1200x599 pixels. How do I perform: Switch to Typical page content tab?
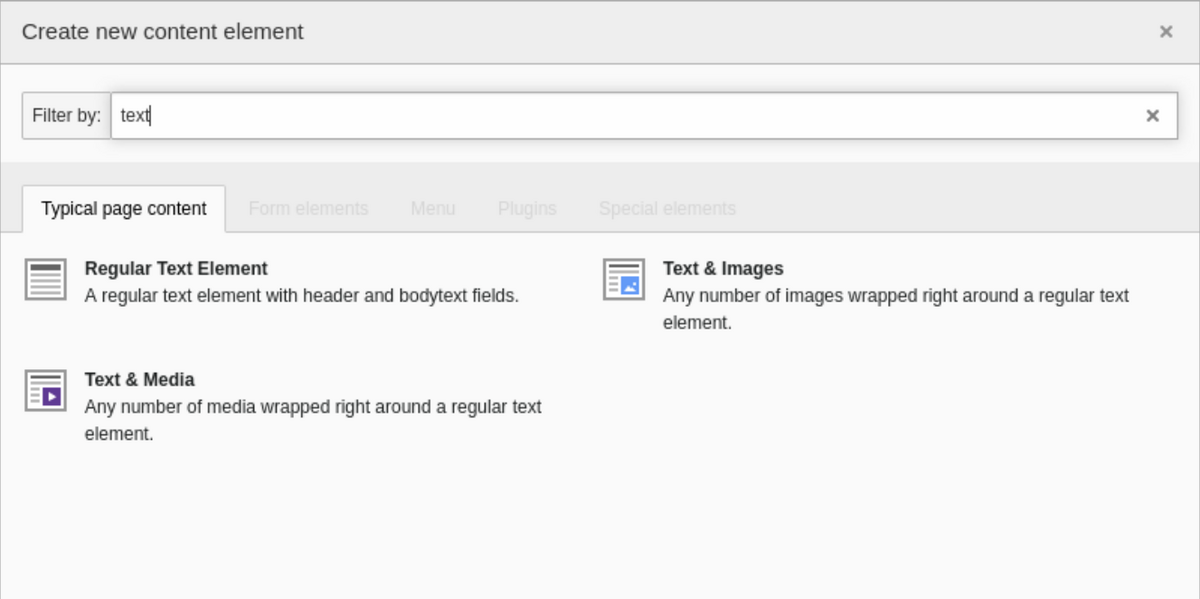124,208
